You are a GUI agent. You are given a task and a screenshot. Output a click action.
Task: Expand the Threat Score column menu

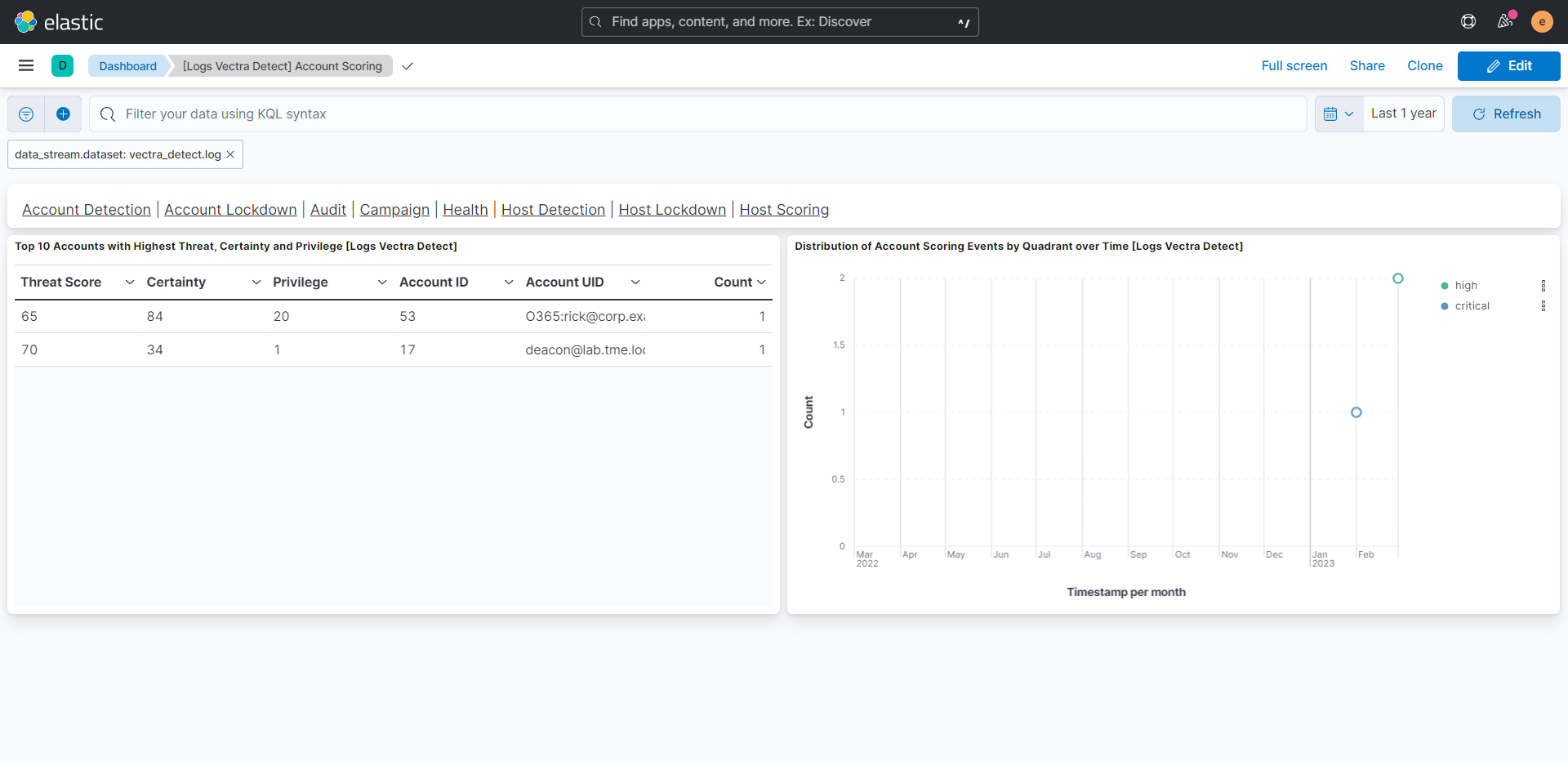pyautogui.click(x=130, y=283)
